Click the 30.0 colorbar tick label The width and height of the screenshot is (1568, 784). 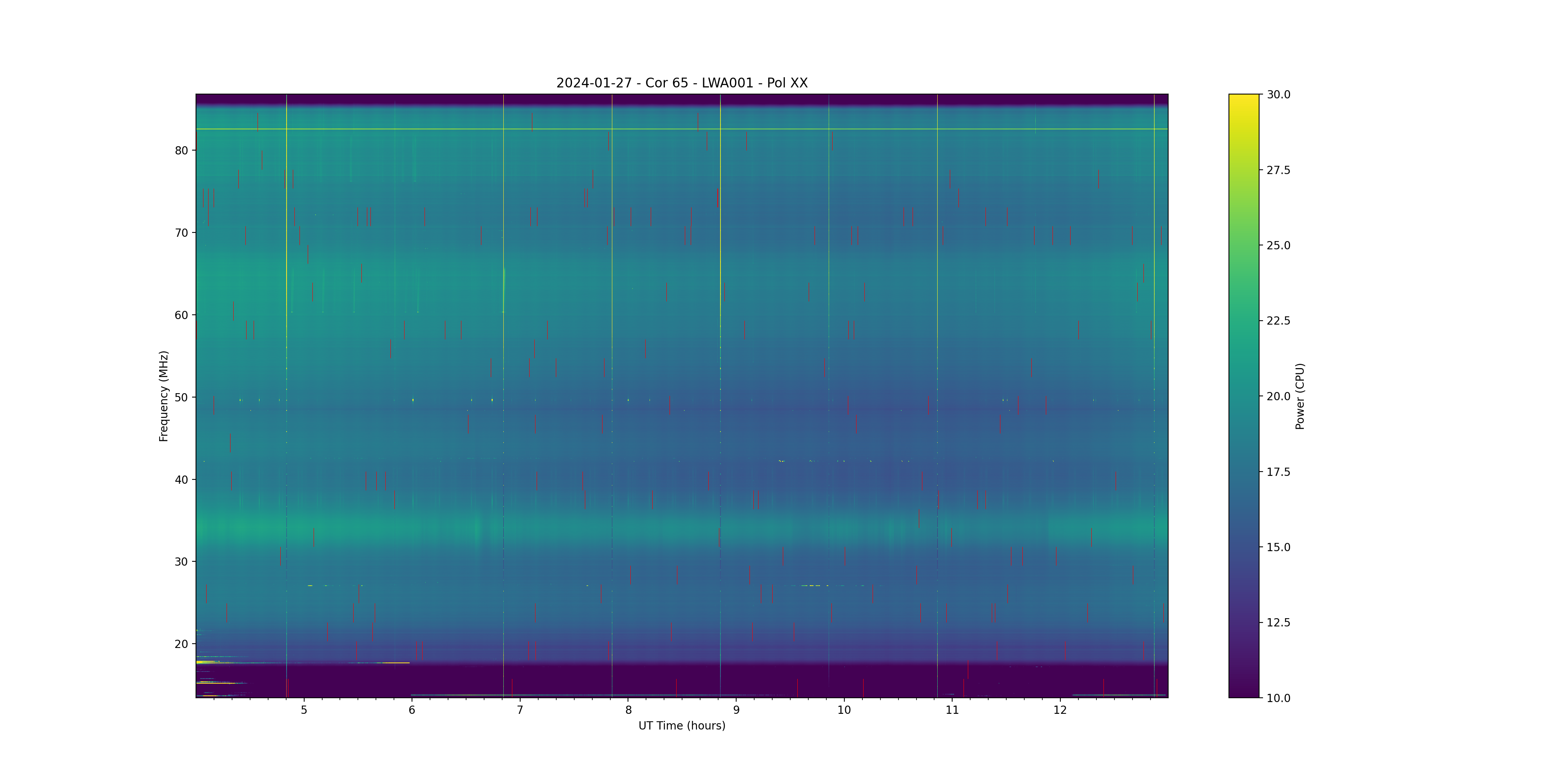[1278, 94]
